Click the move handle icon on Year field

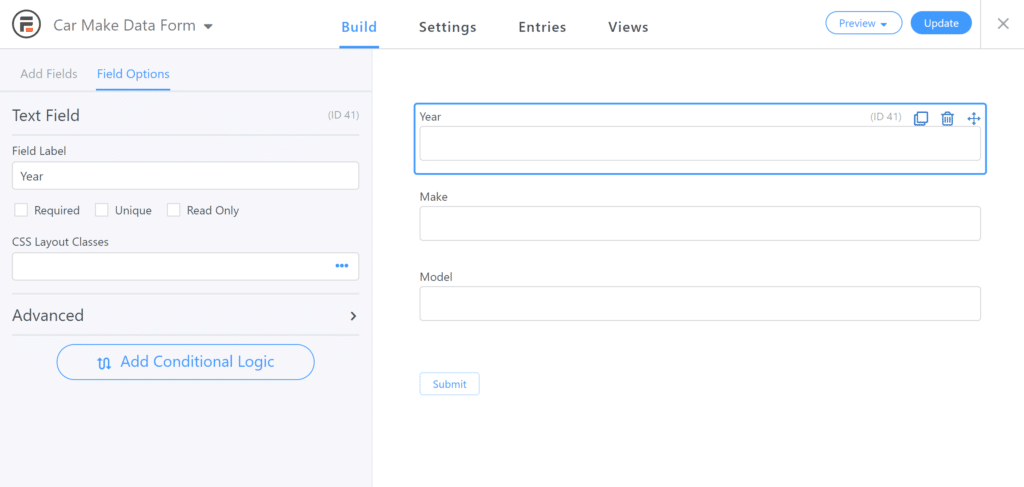point(974,118)
